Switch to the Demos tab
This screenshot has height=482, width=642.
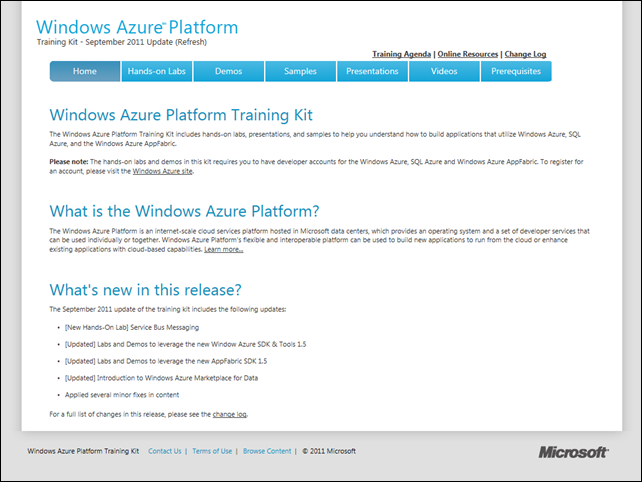pos(229,71)
